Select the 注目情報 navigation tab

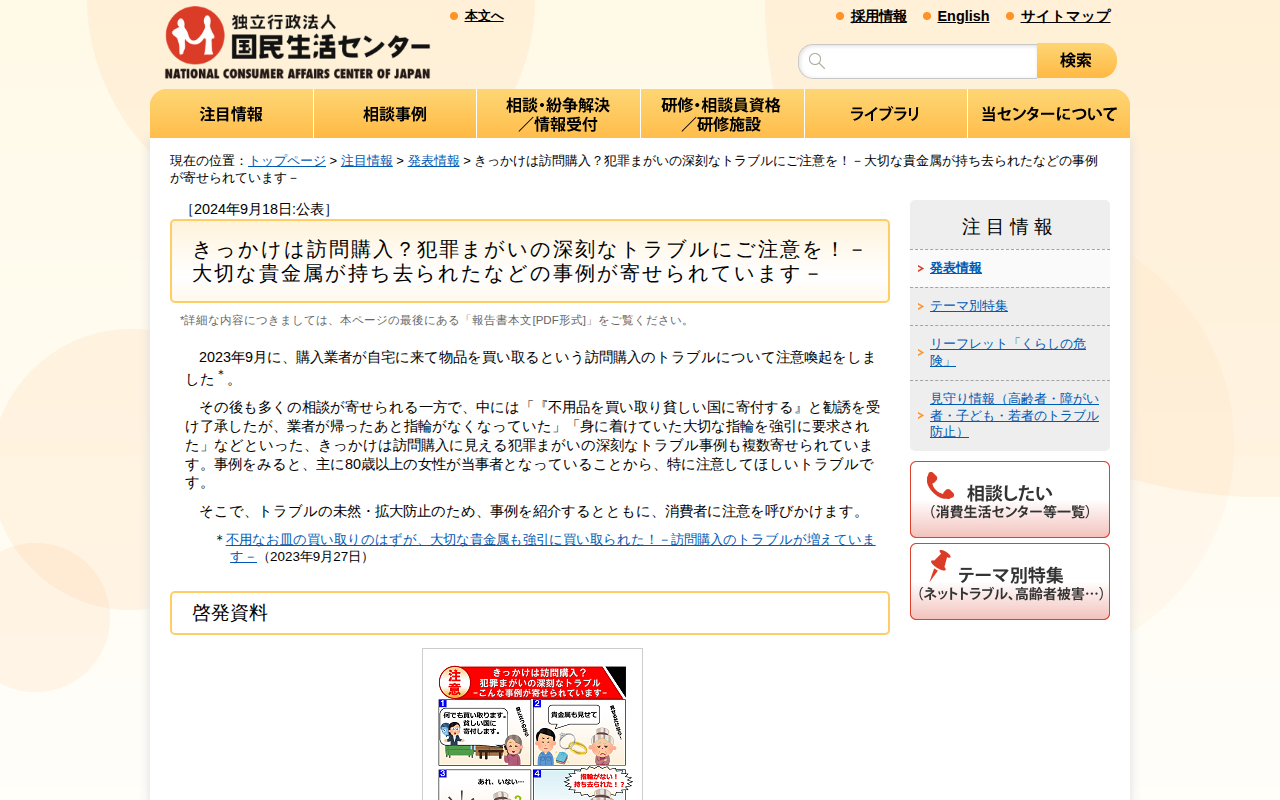pos(231,113)
